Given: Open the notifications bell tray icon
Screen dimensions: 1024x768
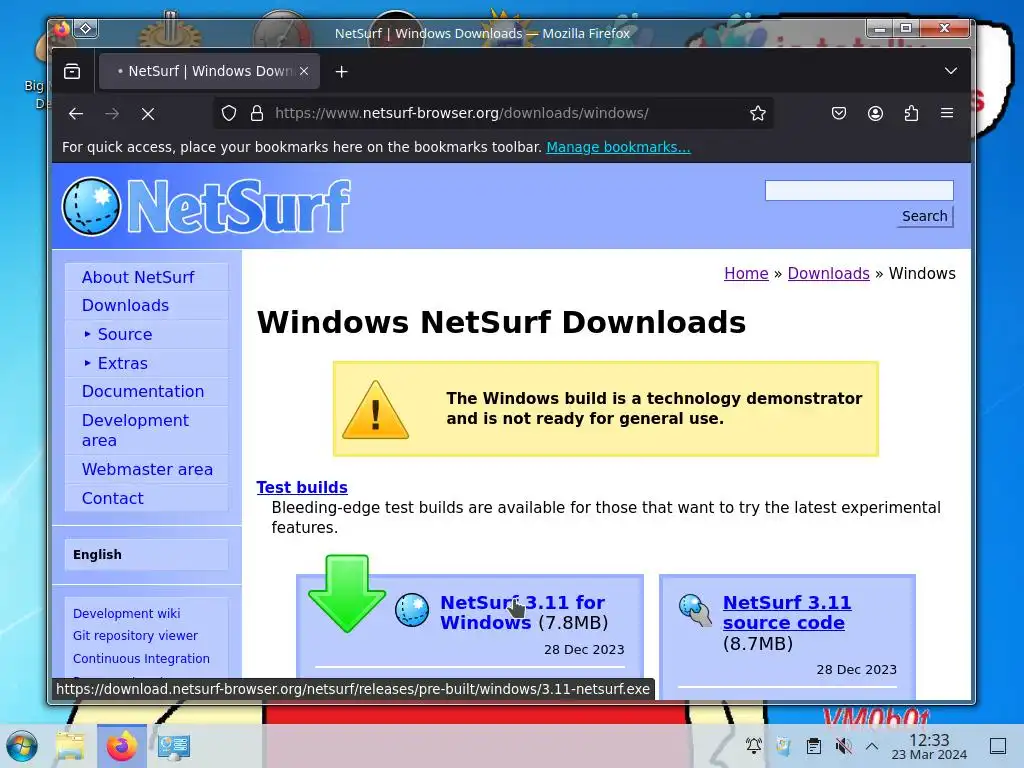Looking at the screenshot, I should (x=754, y=746).
